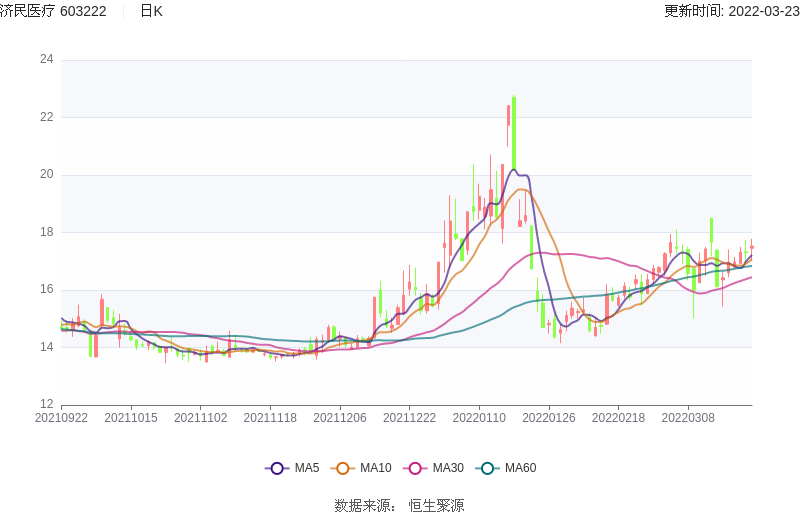Click the teal MA60 legend circle marker

487,468
